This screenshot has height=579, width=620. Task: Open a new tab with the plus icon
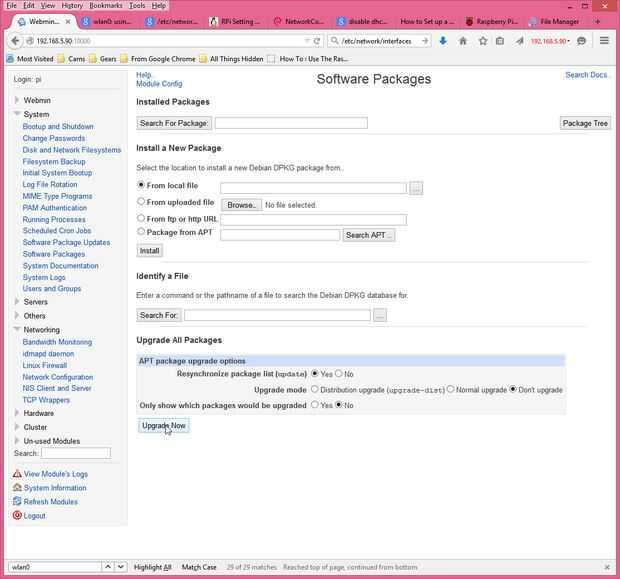[597, 21]
